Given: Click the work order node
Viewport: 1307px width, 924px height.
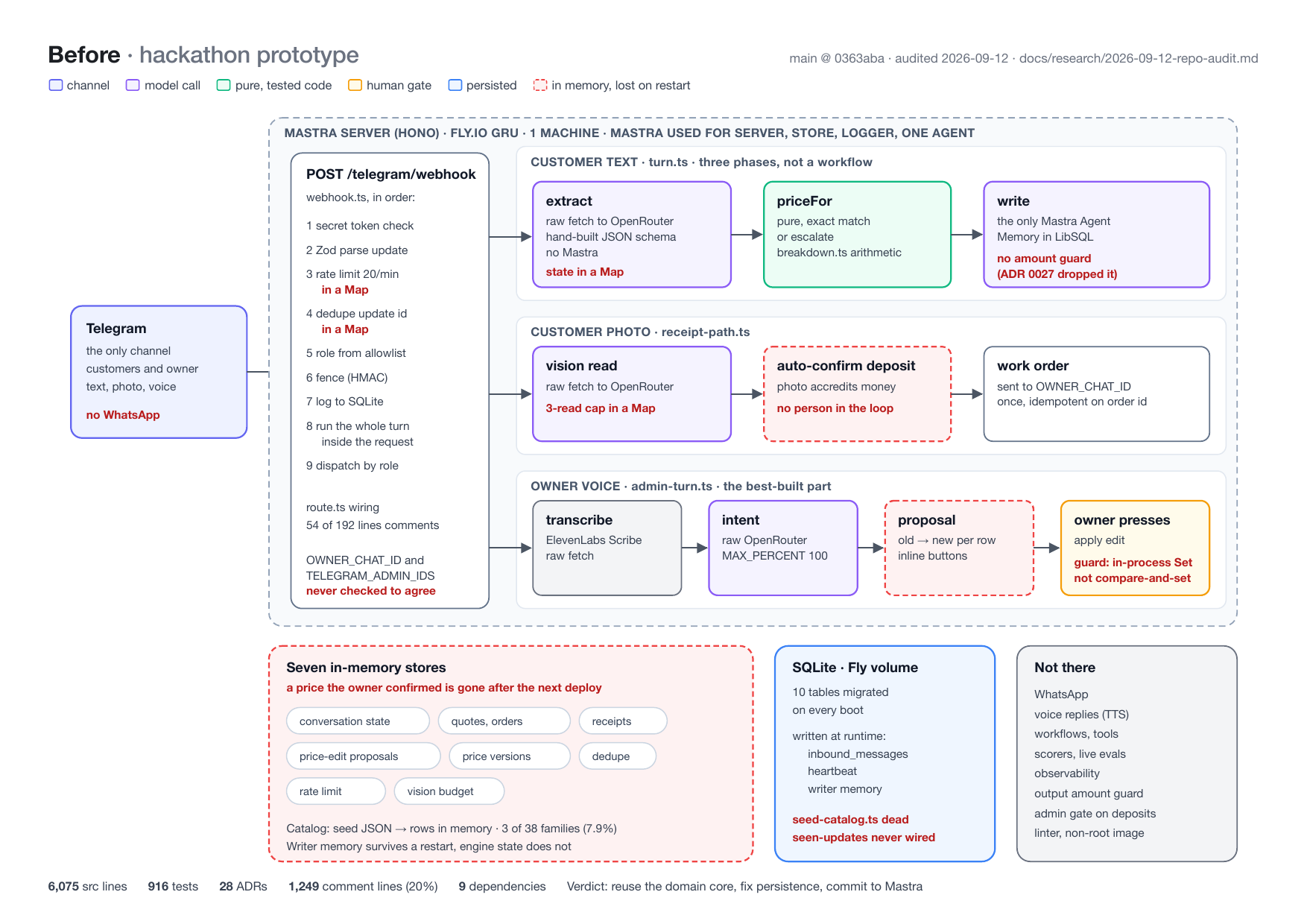Looking at the screenshot, I should point(1096,394).
